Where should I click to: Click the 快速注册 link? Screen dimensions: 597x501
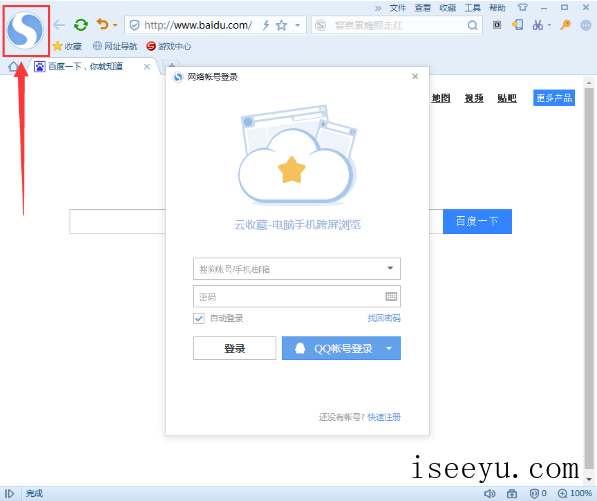(x=384, y=417)
